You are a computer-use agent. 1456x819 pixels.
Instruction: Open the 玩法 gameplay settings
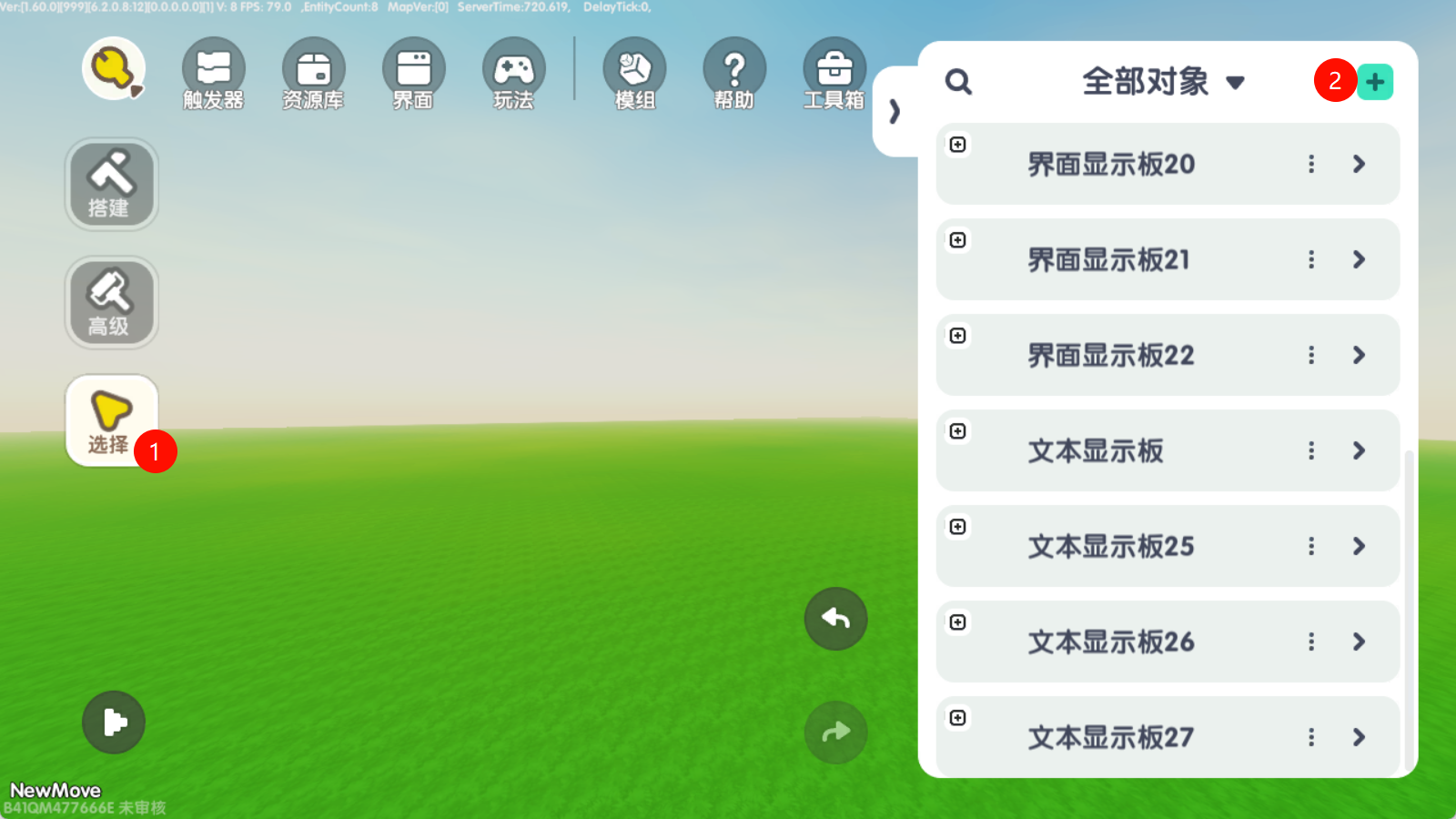[x=513, y=73]
